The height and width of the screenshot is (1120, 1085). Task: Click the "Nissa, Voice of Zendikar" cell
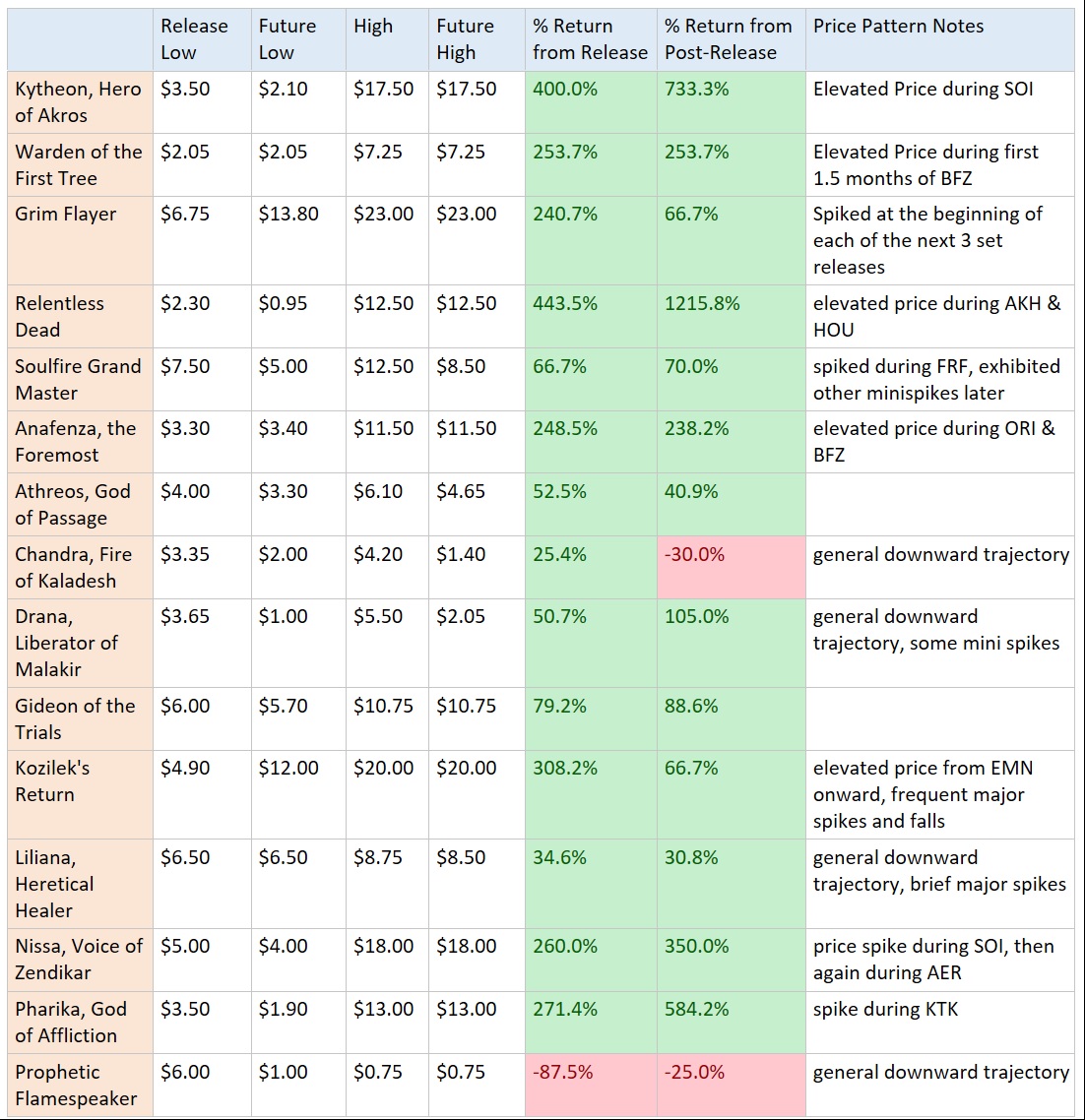point(79,959)
